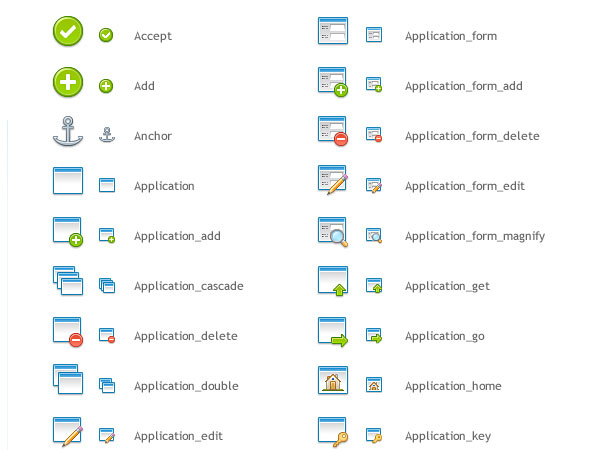Choose the small Application_form_edit icon
Viewport: 615px width, 450px height.
point(374,185)
